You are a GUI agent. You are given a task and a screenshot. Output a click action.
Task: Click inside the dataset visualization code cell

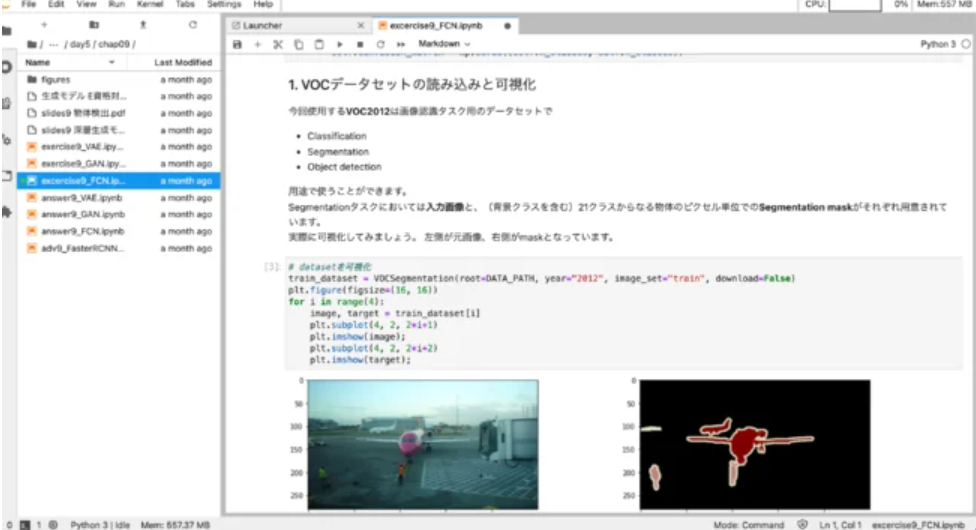pos(624,313)
